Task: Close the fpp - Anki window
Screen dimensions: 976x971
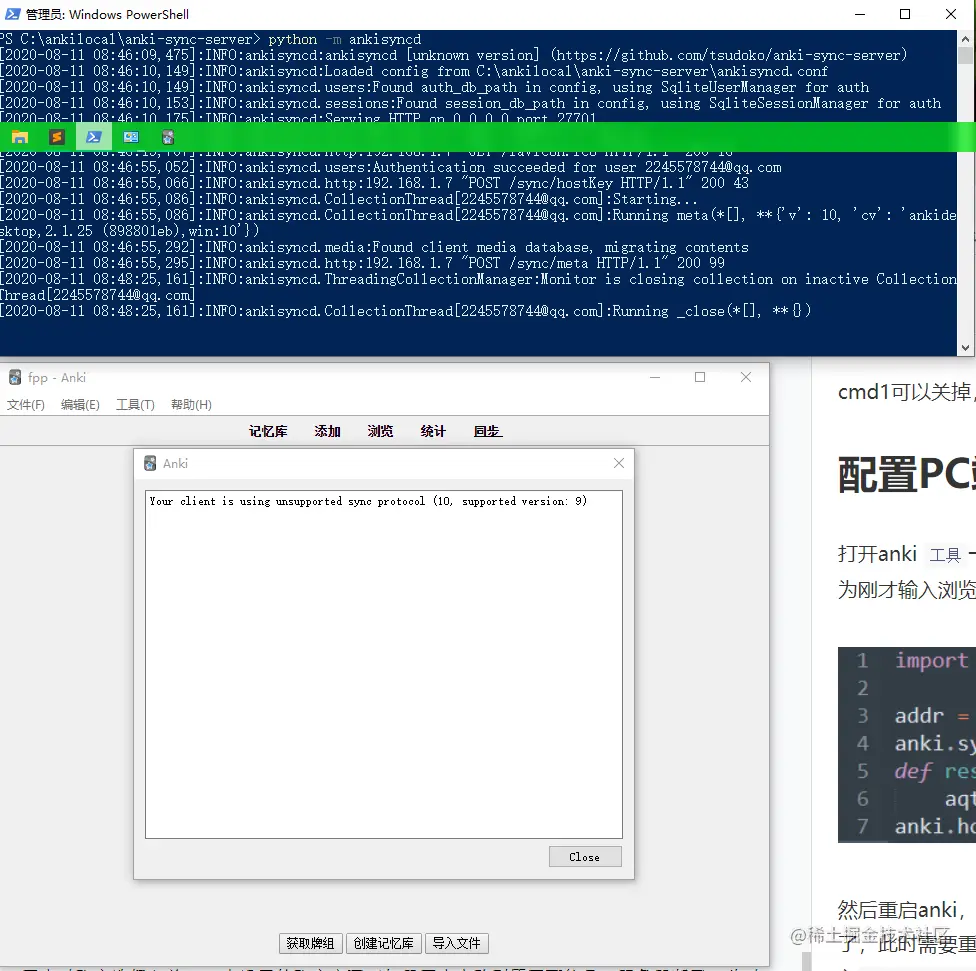Action: 746,377
